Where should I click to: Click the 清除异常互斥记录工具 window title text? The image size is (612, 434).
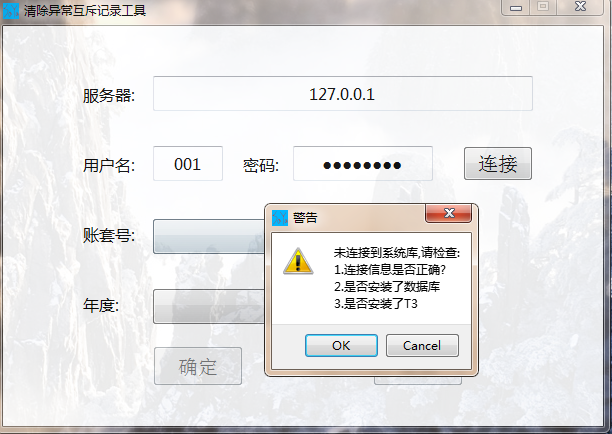coord(85,11)
